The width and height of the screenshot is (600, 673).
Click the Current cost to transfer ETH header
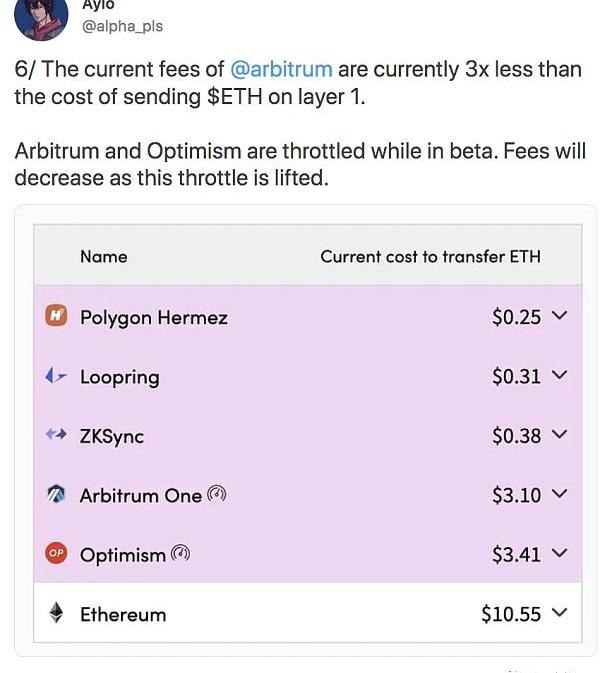(430, 256)
